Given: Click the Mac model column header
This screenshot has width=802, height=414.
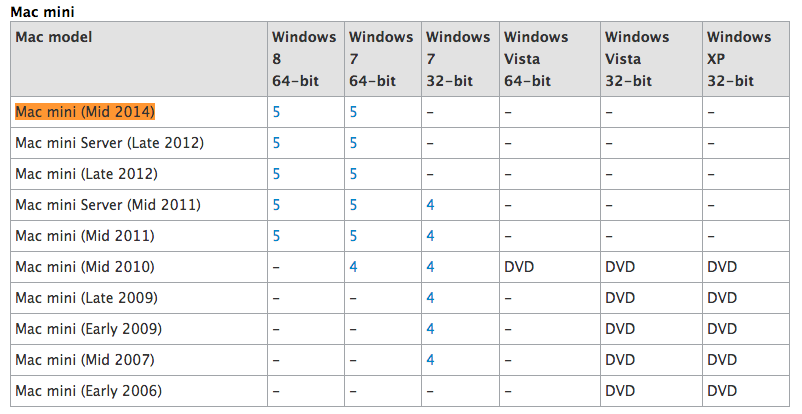Looking at the screenshot, I should tap(54, 37).
